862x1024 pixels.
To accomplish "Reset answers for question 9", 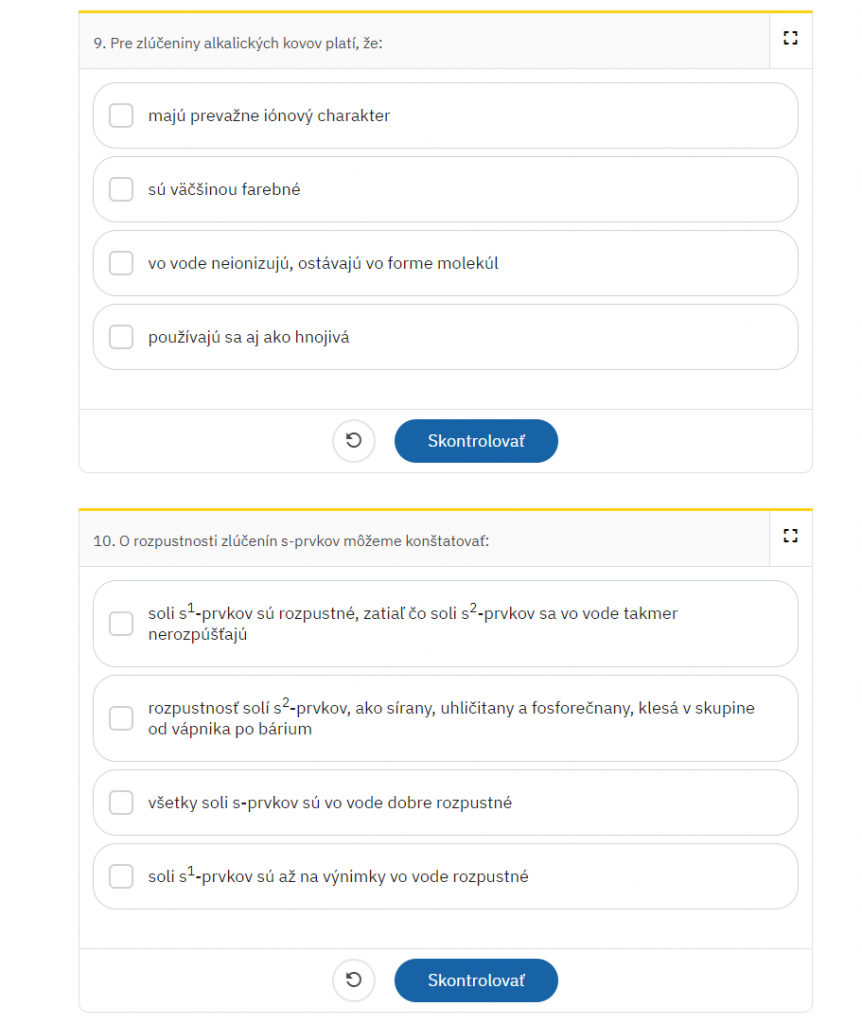I will click(x=353, y=441).
